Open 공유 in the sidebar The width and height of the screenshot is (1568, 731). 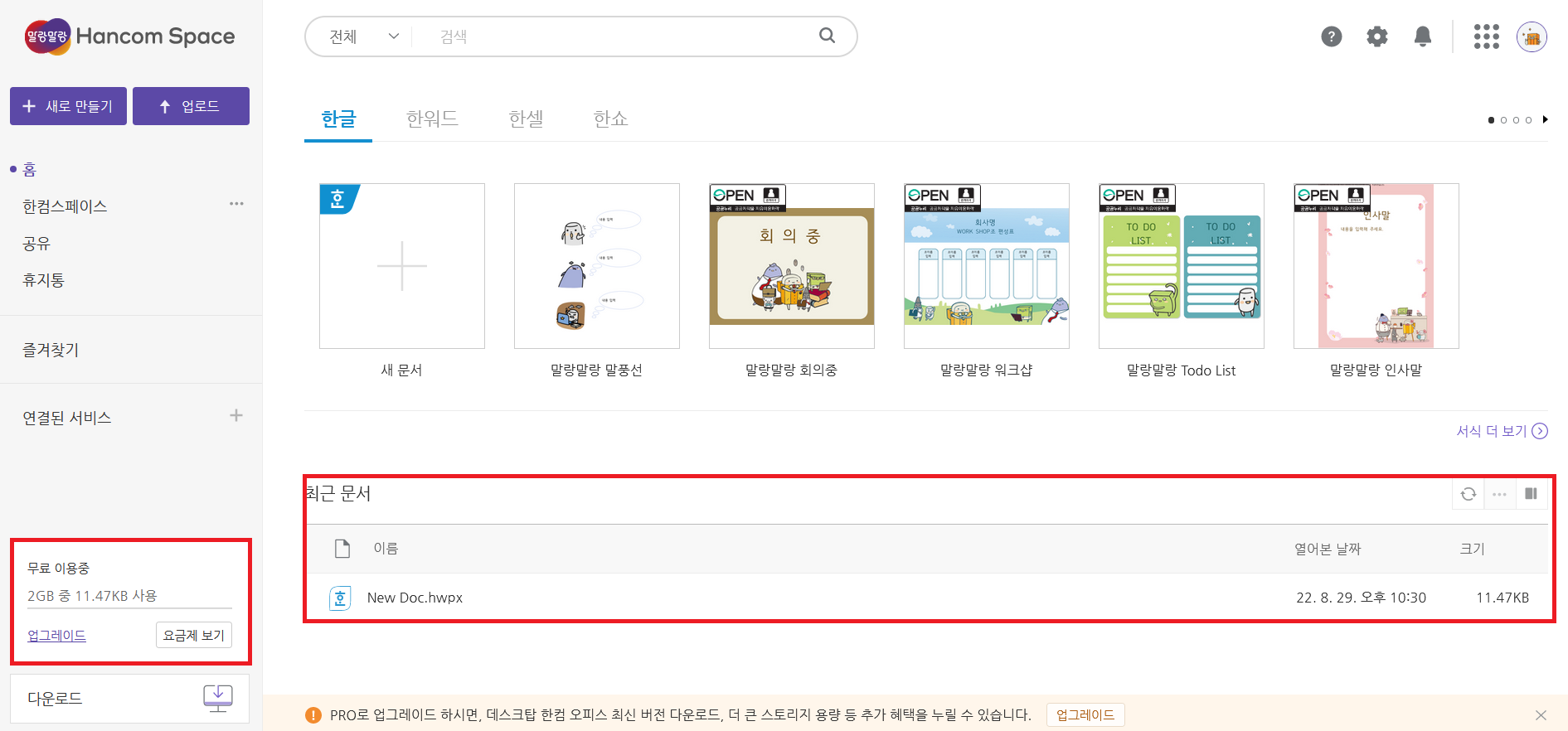36,244
